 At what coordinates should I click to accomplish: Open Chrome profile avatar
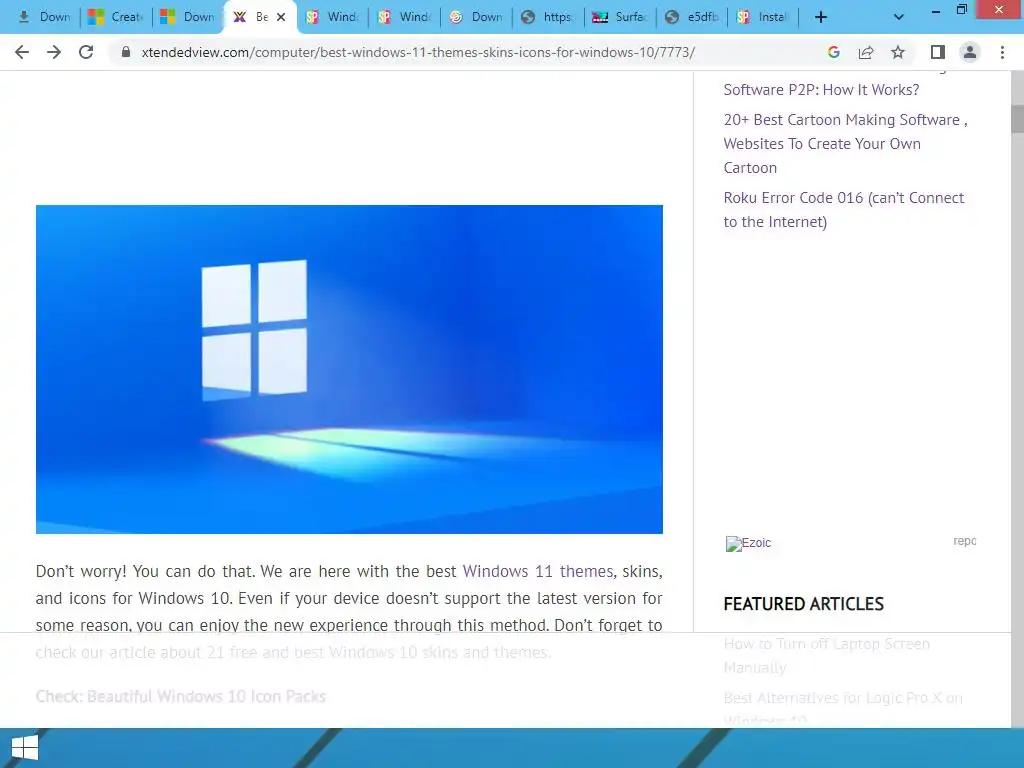click(x=970, y=52)
